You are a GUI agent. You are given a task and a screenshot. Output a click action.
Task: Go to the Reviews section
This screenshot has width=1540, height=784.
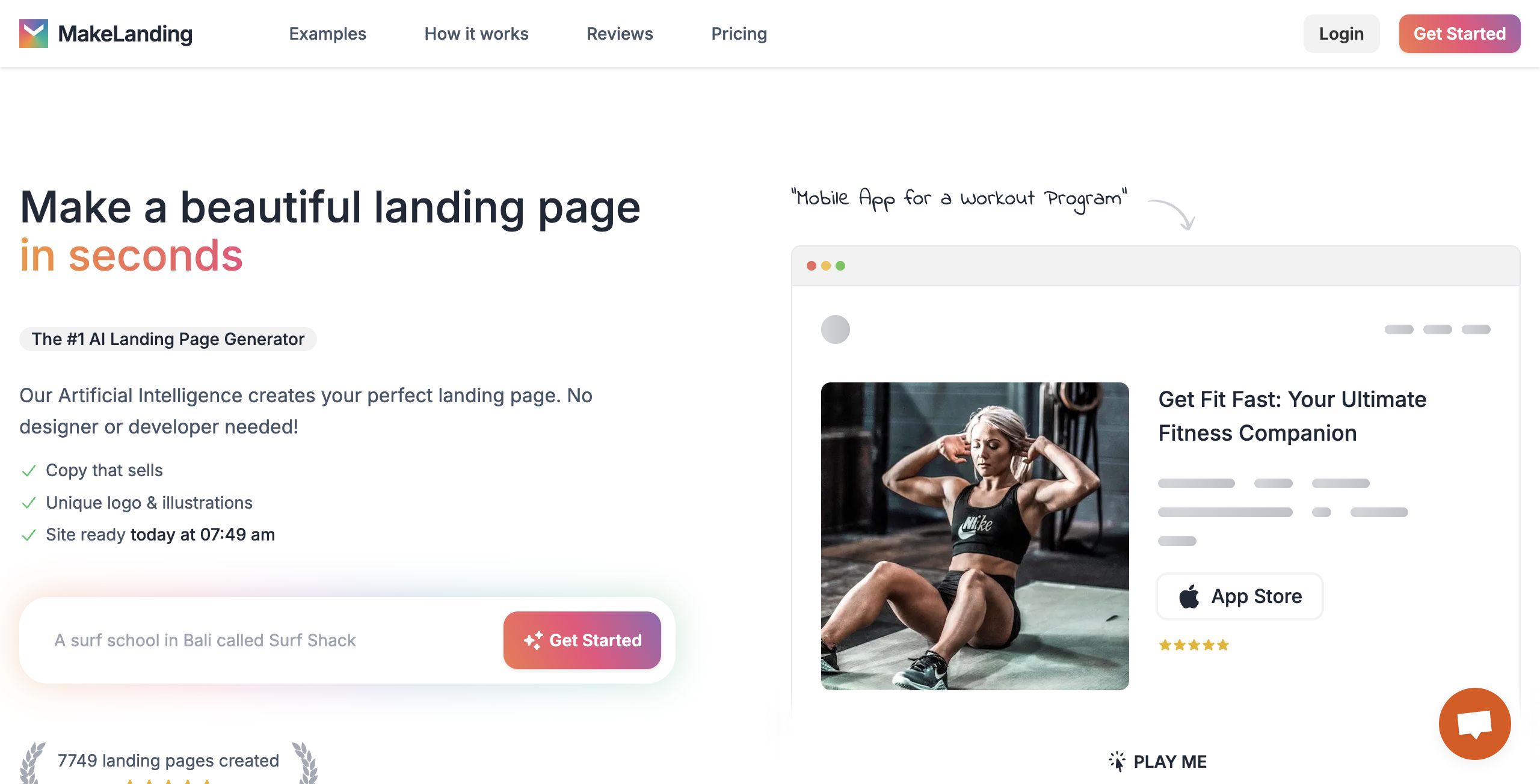(x=620, y=34)
